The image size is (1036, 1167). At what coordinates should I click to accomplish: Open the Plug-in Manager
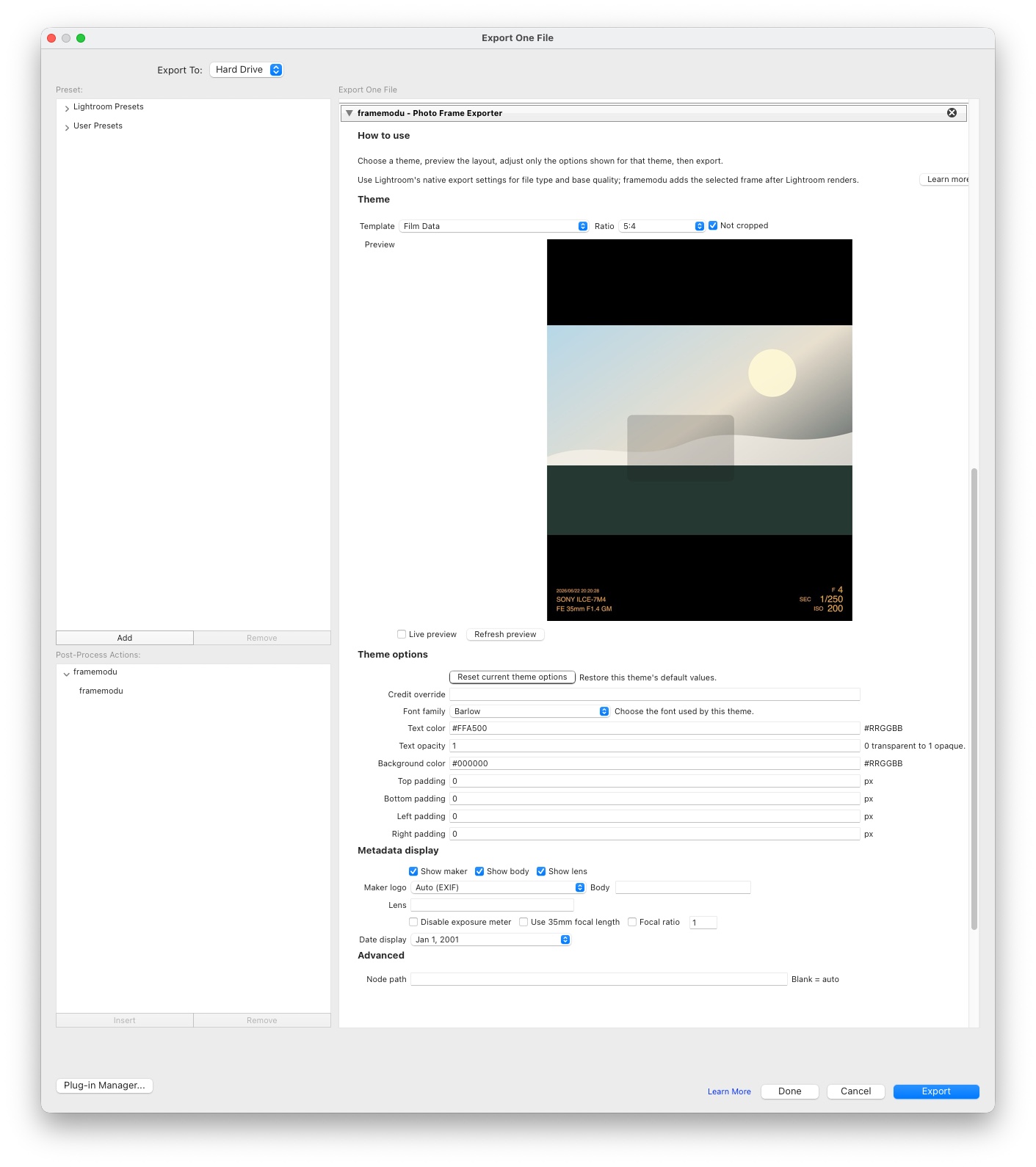[x=104, y=1085]
